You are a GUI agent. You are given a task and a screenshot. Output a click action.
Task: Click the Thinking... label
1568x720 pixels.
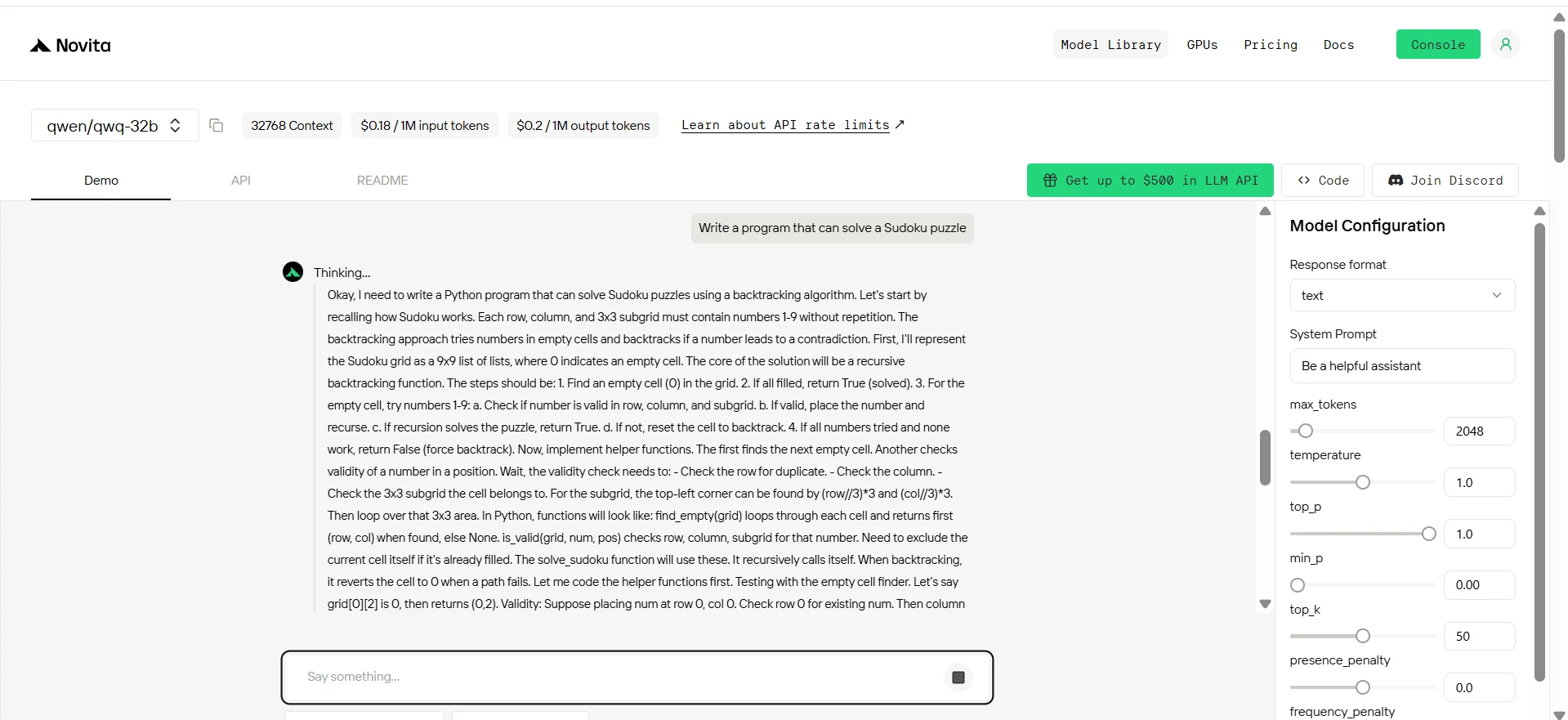pyautogui.click(x=342, y=273)
